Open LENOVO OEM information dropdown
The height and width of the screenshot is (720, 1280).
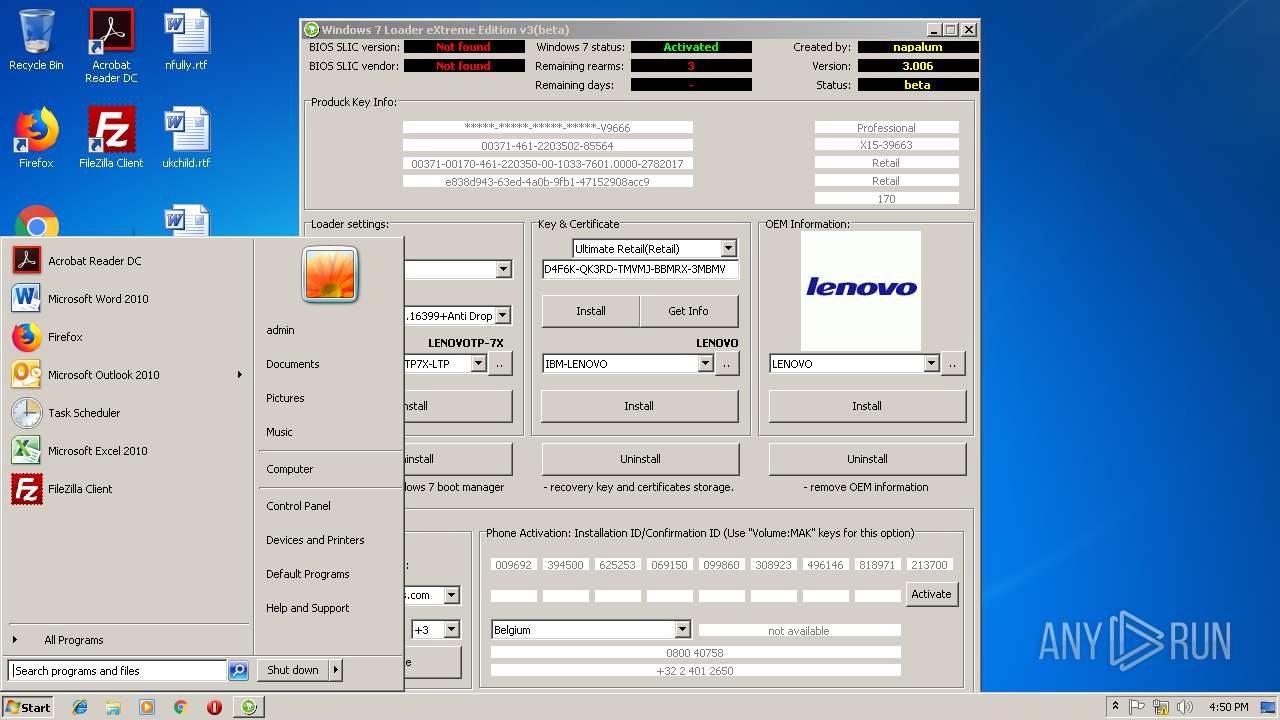click(x=931, y=364)
